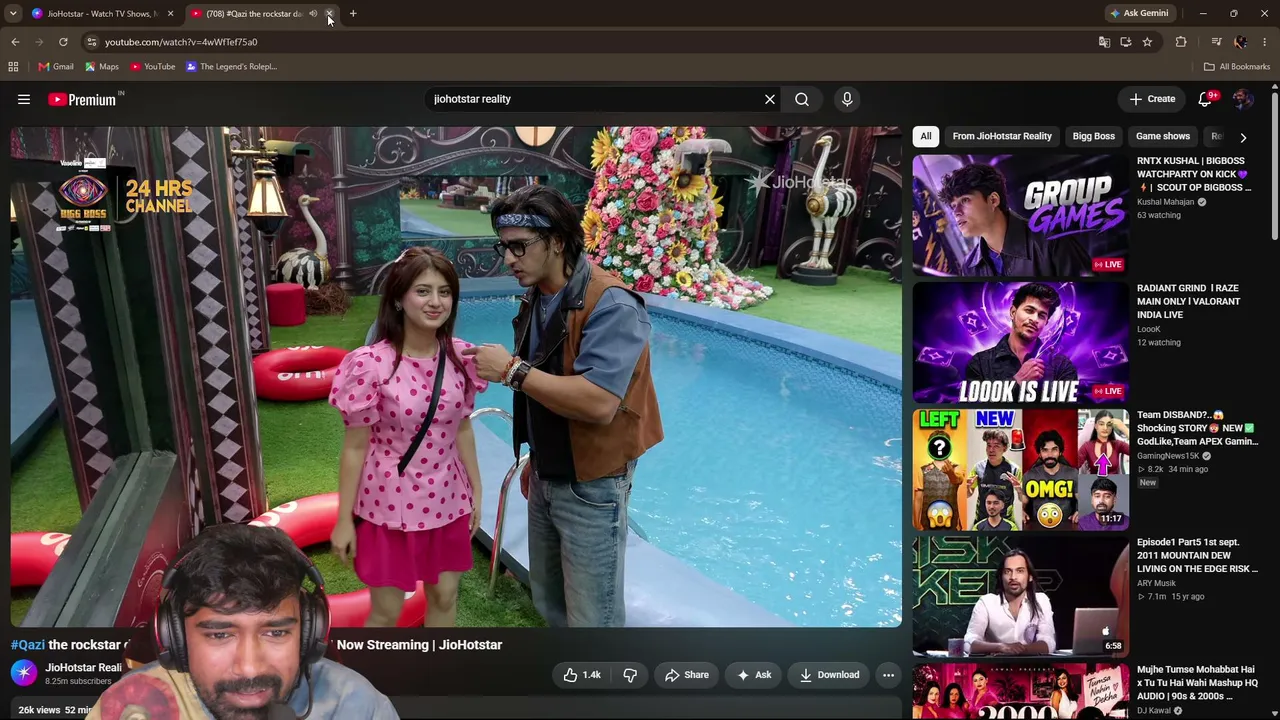Open the YouTube guide hamburger menu

tap(24, 99)
